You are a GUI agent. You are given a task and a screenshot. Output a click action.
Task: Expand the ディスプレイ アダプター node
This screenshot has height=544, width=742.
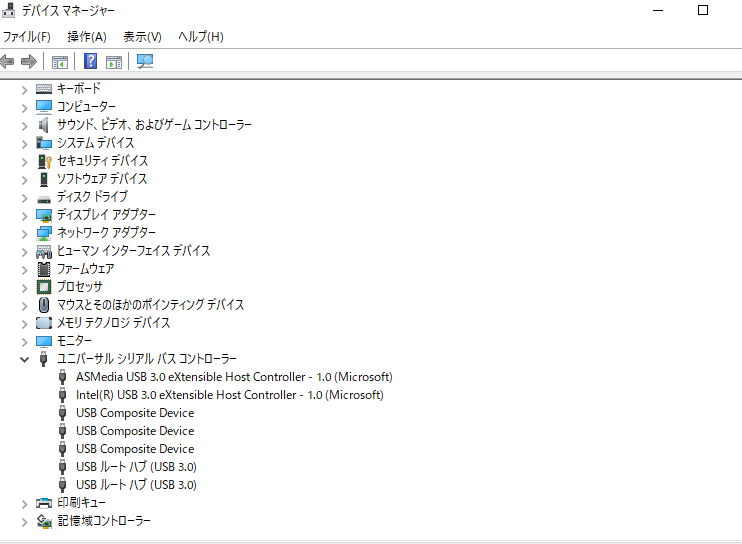(x=25, y=216)
